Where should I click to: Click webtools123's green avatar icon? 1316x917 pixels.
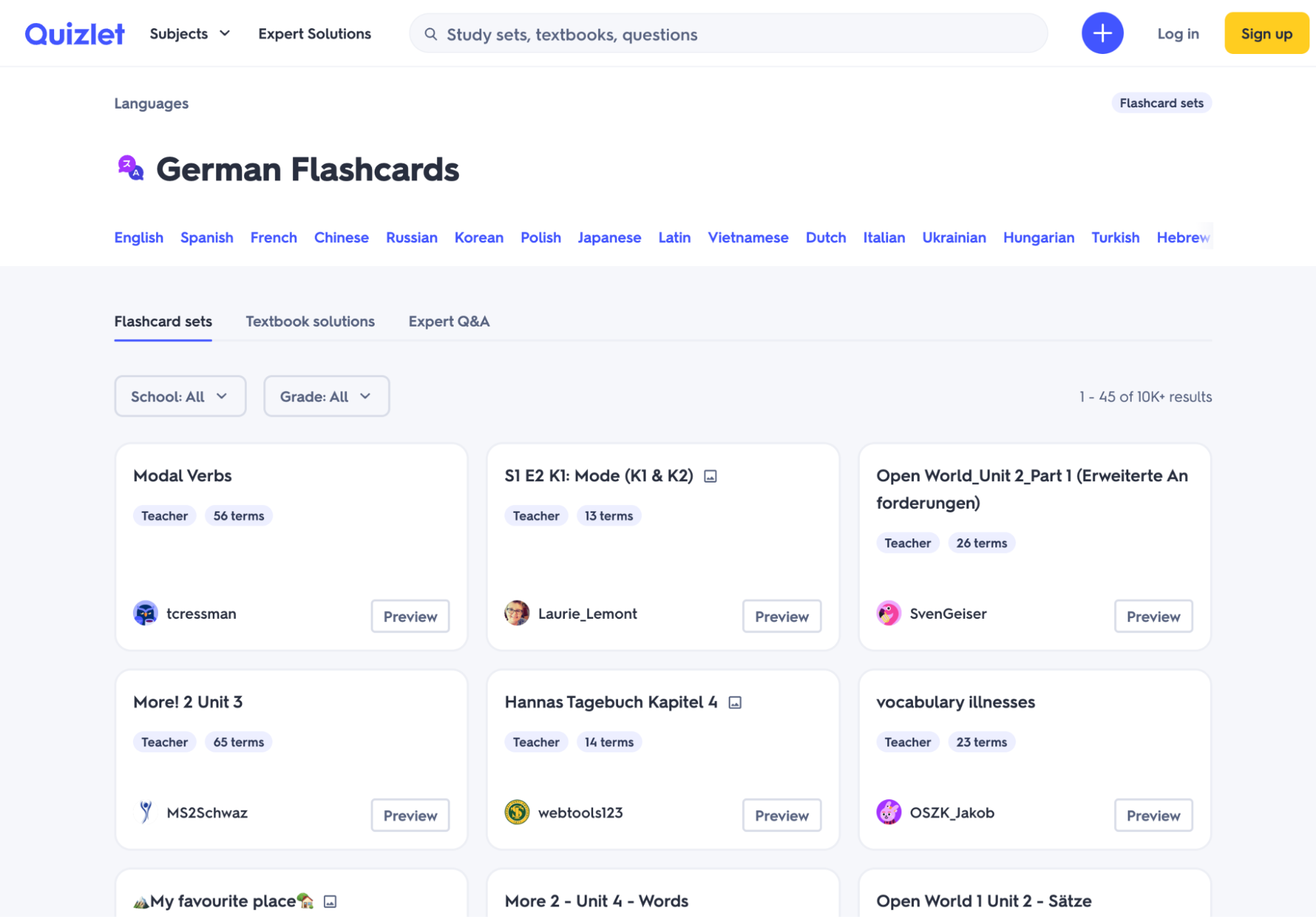point(517,812)
